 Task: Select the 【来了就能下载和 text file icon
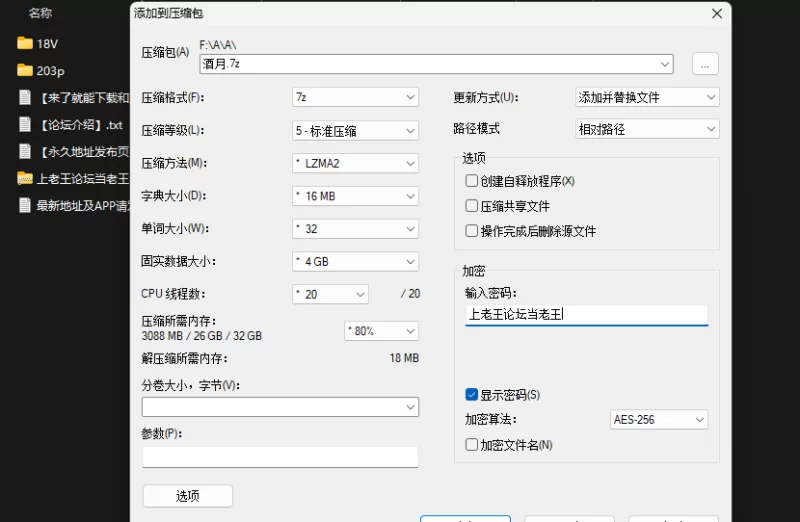[24, 97]
